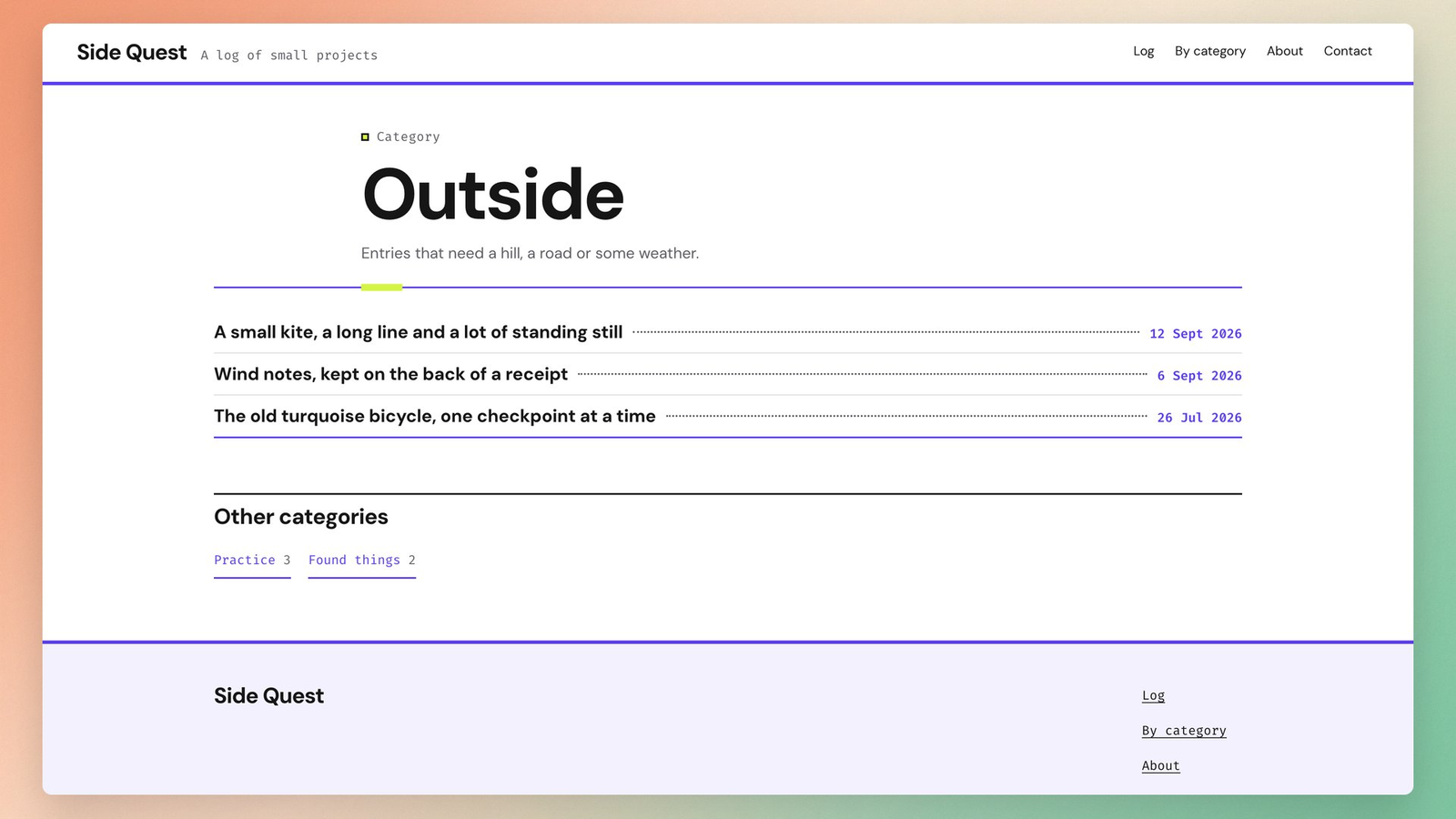The width and height of the screenshot is (1456, 819).
Task: Open the Practice category link
Action: coord(252,561)
